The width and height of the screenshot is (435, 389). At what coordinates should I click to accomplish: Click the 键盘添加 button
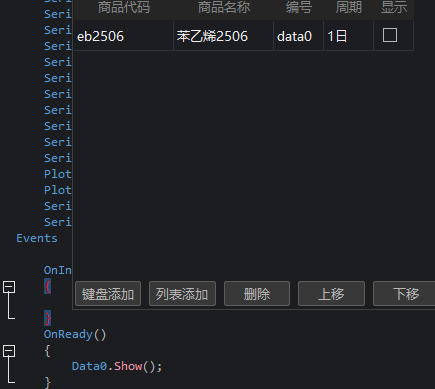tap(108, 294)
